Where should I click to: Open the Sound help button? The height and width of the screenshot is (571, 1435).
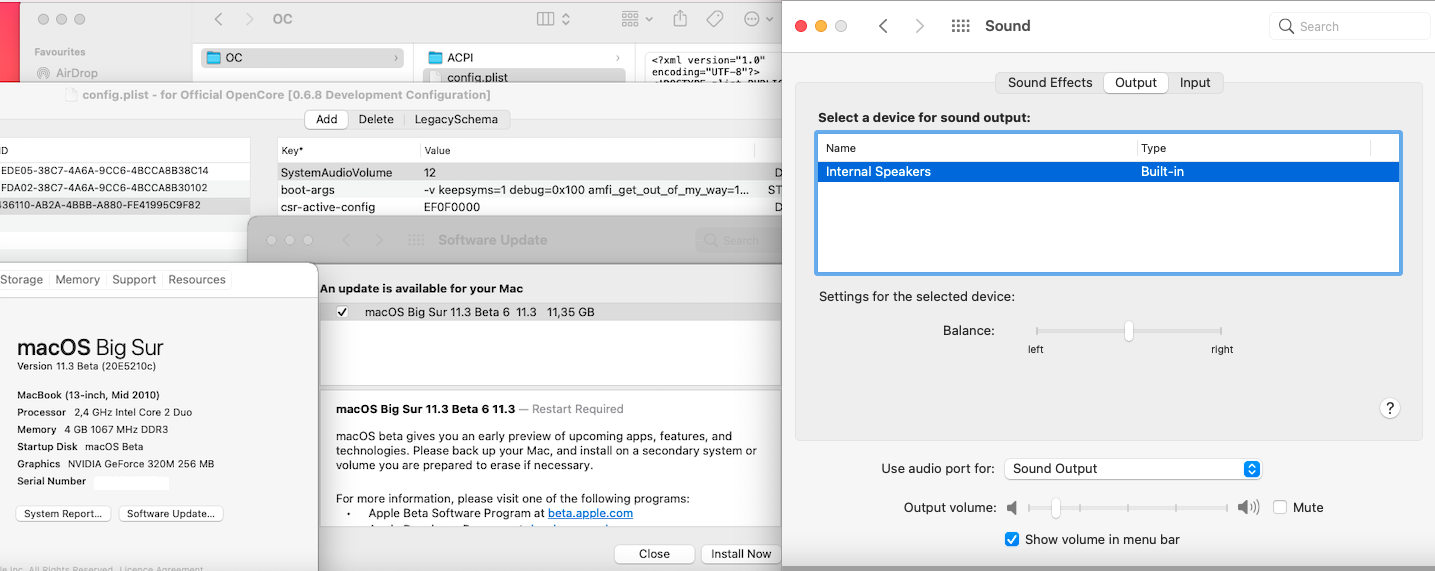[x=1389, y=408]
